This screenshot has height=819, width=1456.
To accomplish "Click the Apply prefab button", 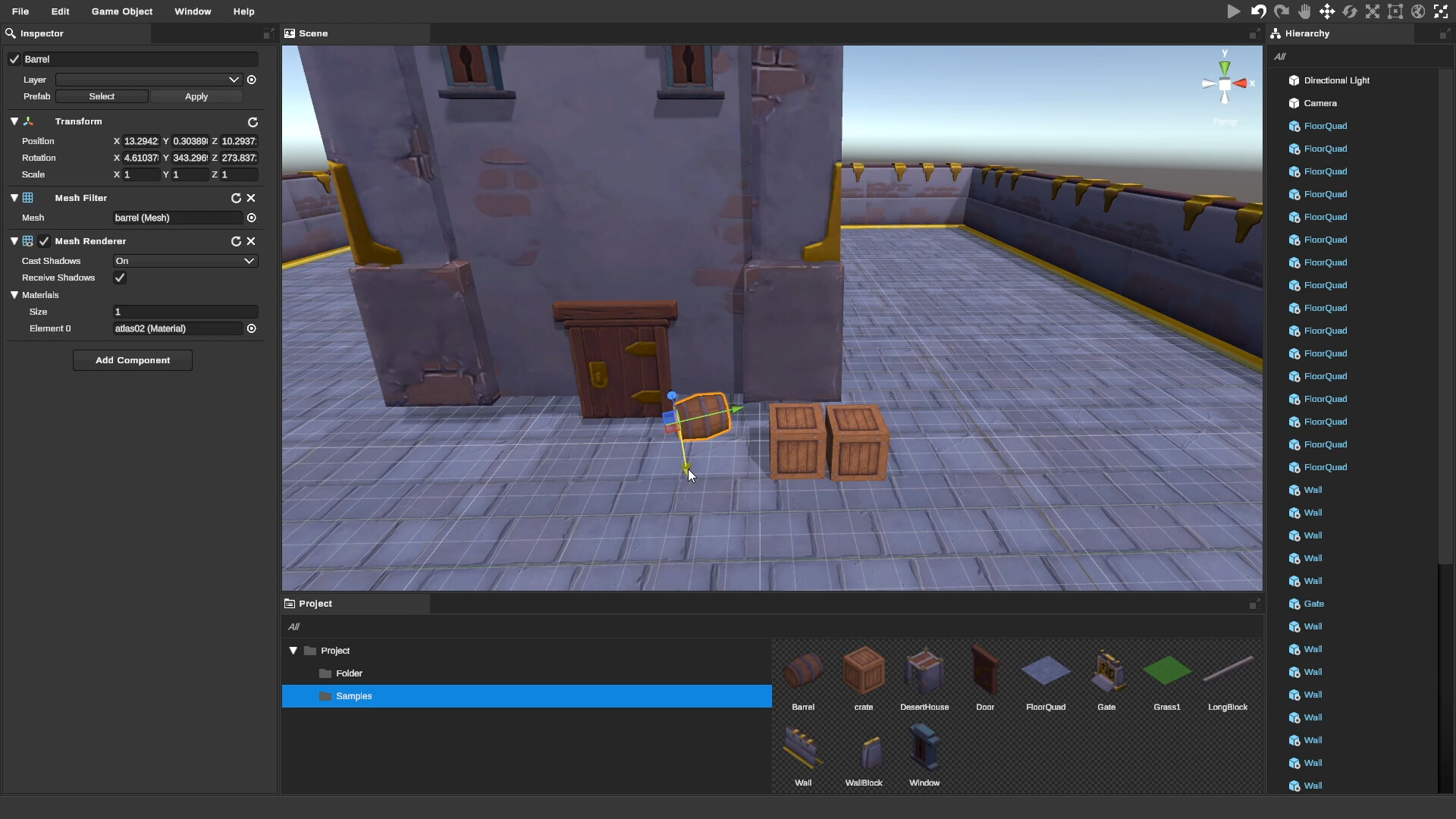I will click(x=196, y=96).
